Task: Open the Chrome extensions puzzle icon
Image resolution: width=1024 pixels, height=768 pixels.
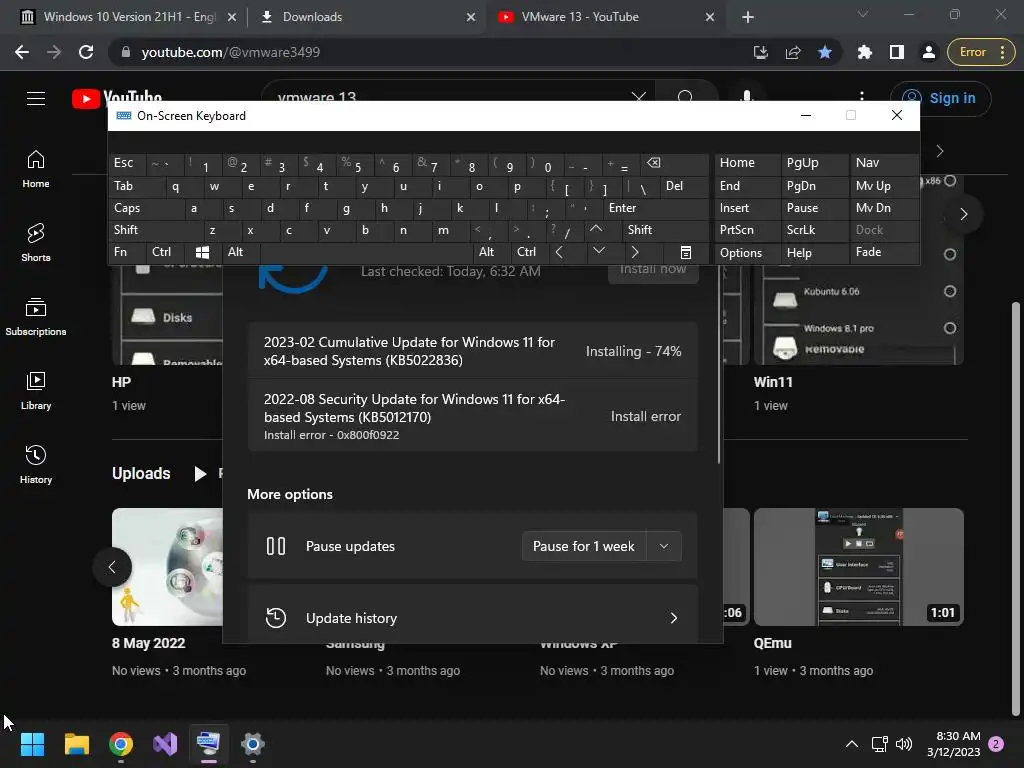Action: tap(865, 52)
